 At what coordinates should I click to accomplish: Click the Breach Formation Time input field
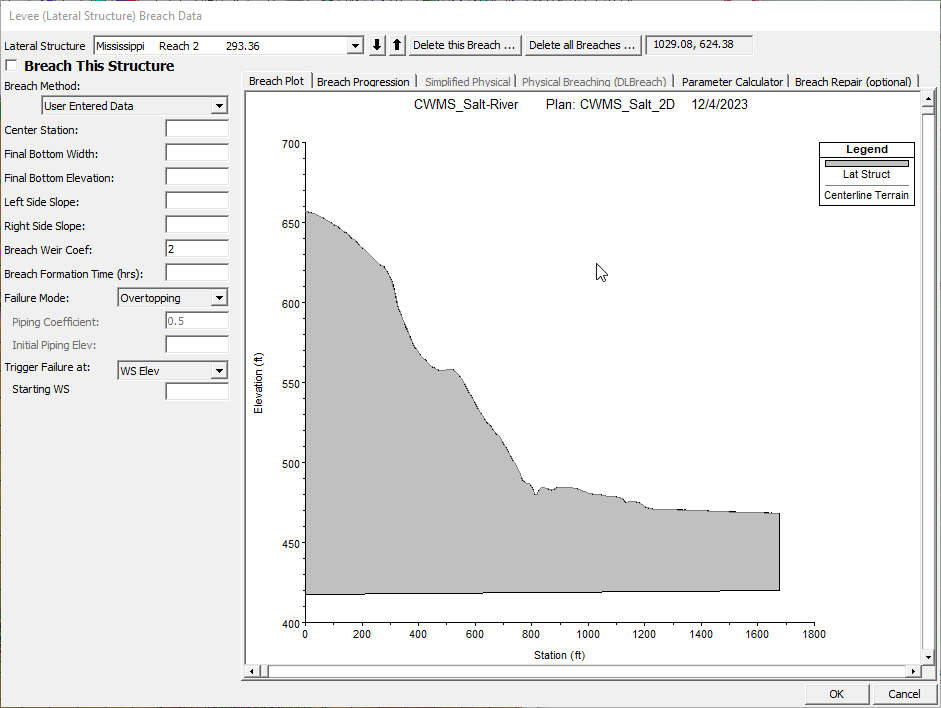pos(196,272)
